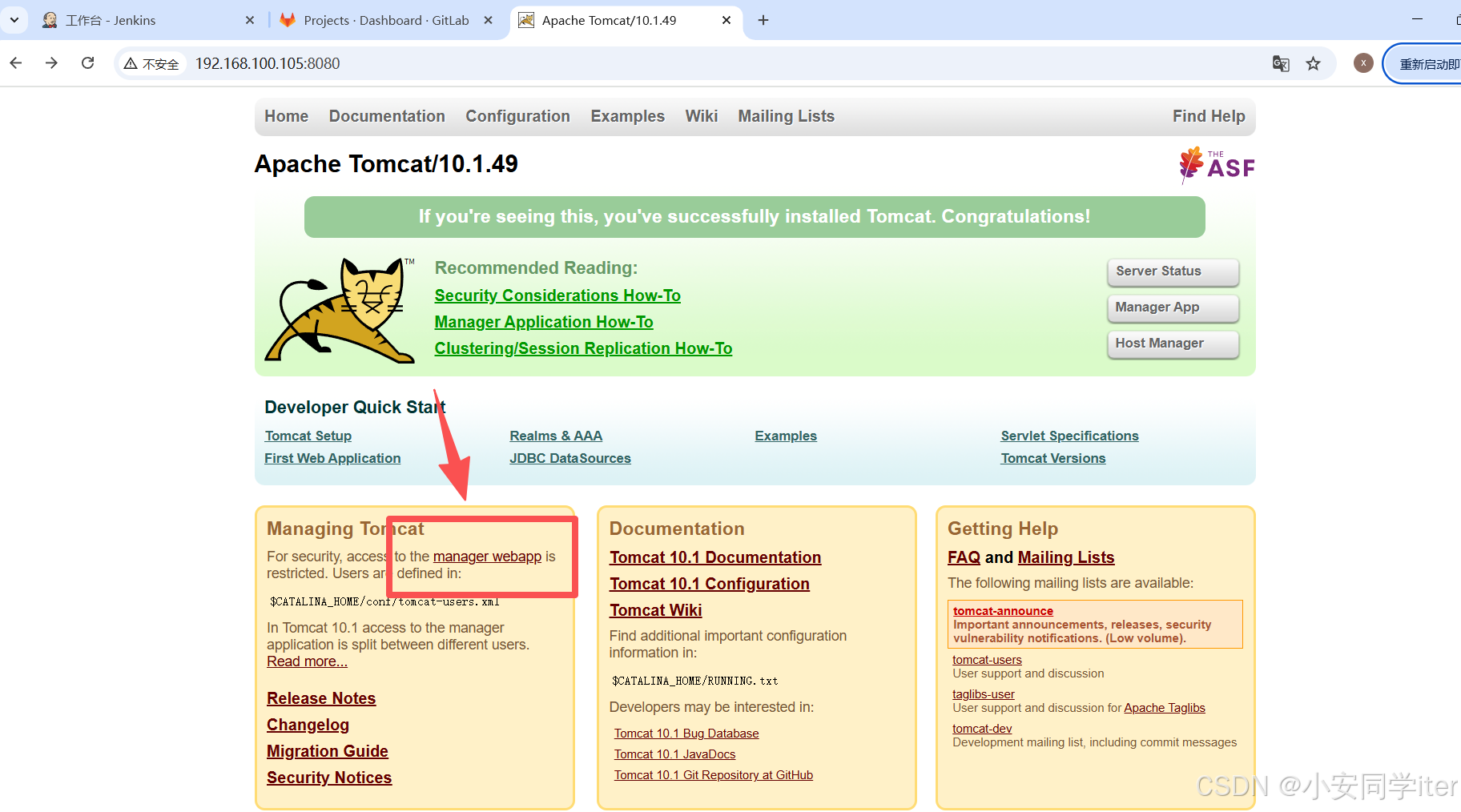The width and height of the screenshot is (1461, 812).
Task: Open Examples in the navigation bar
Action: click(627, 116)
